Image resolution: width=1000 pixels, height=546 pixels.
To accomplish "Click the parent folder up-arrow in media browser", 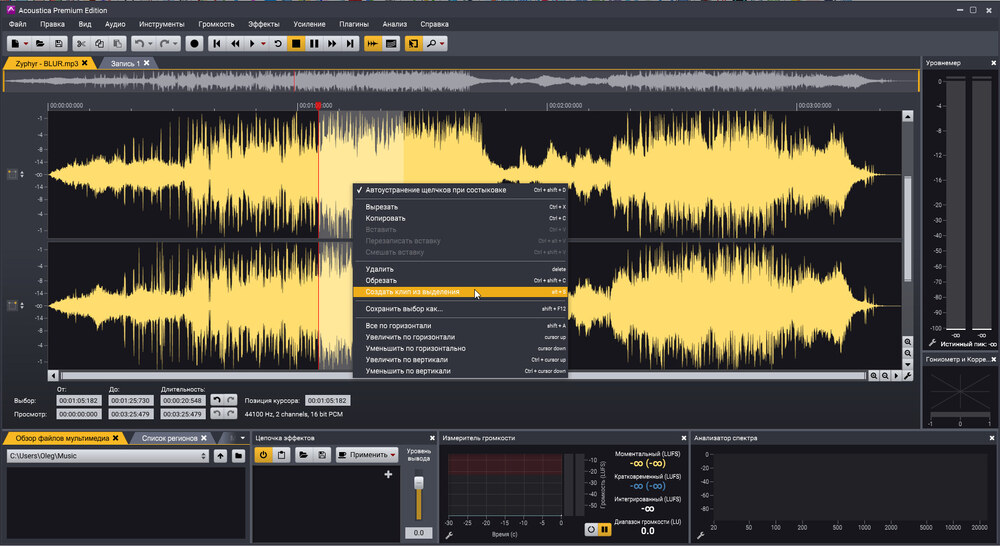I will tap(220, 456).
